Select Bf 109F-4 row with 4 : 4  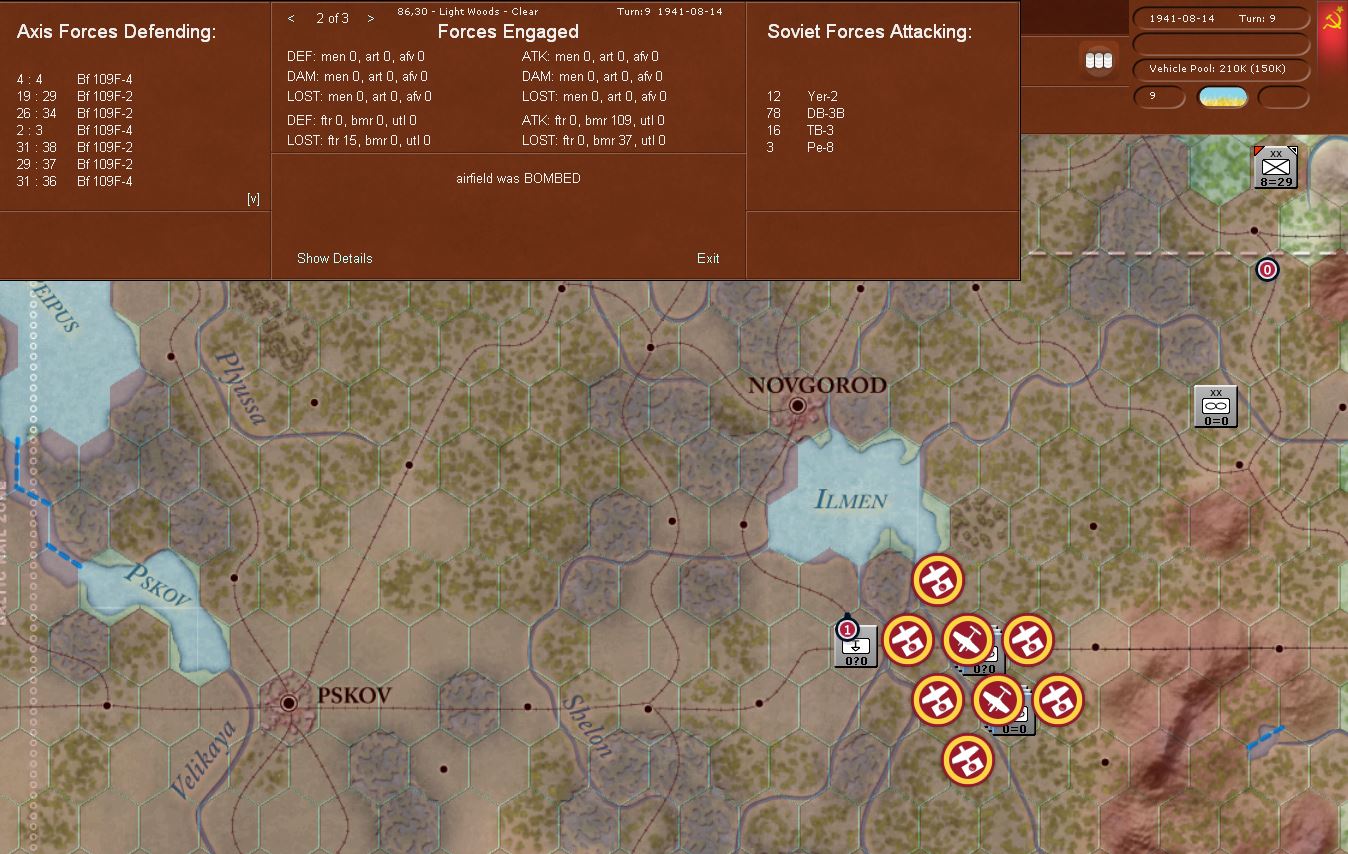[x=75, y=79]
